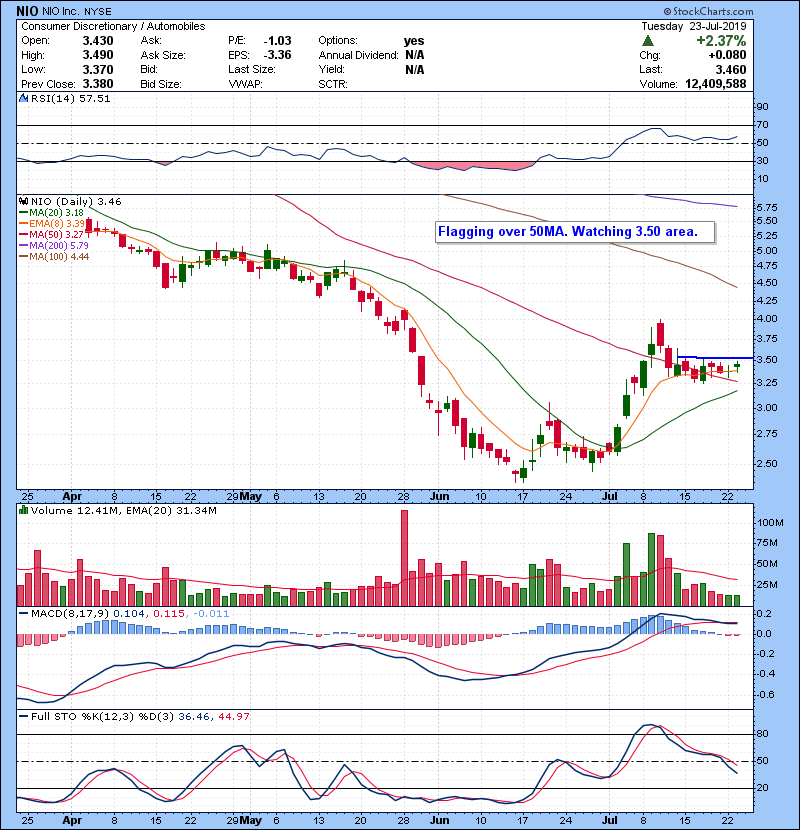
Task: Select the 'NIO Inc.' company name
Action: pos(61,11)
